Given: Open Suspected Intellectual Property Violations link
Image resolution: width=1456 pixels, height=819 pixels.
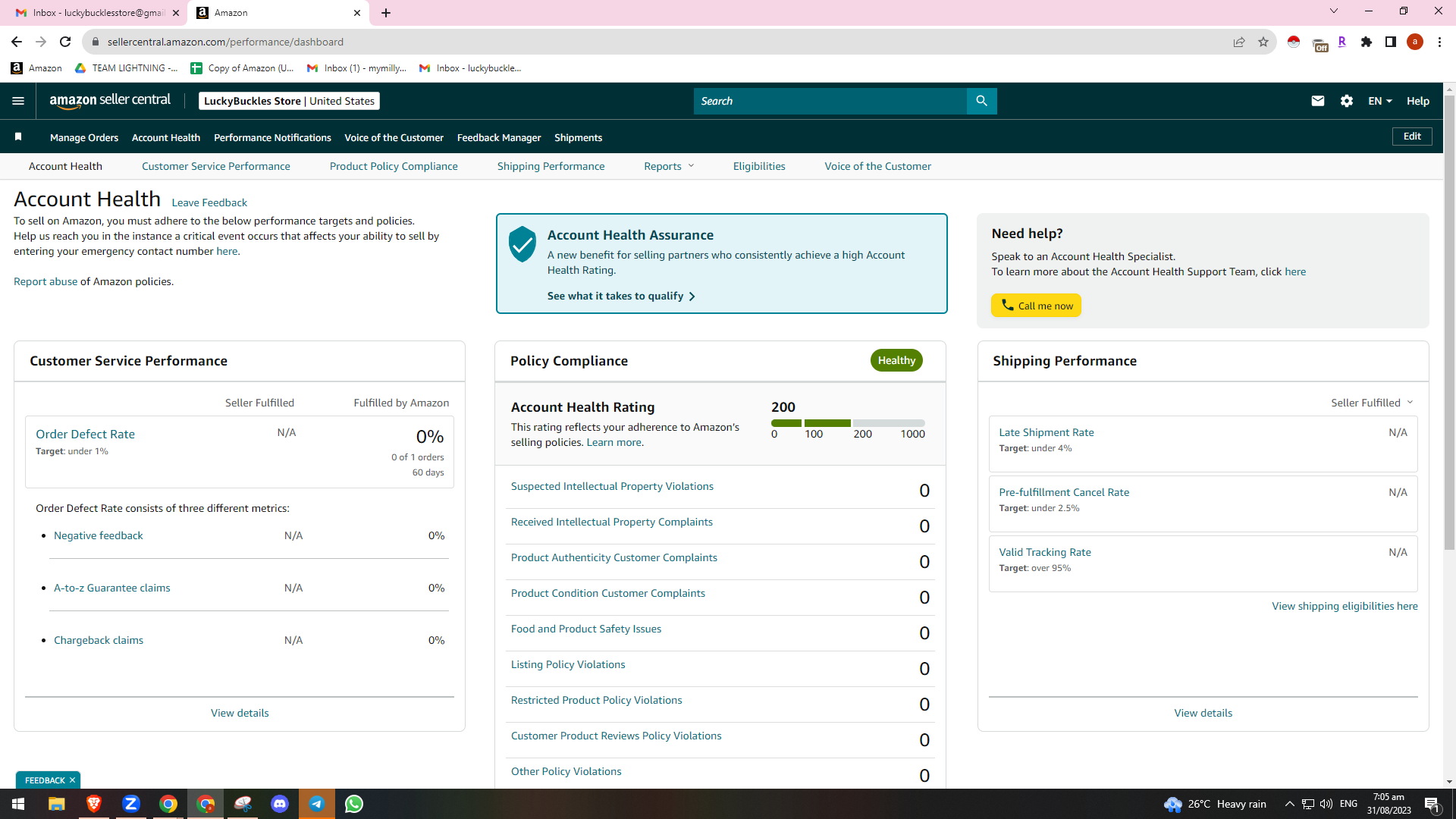Looking at the screenshot, I should click(612, 486).
